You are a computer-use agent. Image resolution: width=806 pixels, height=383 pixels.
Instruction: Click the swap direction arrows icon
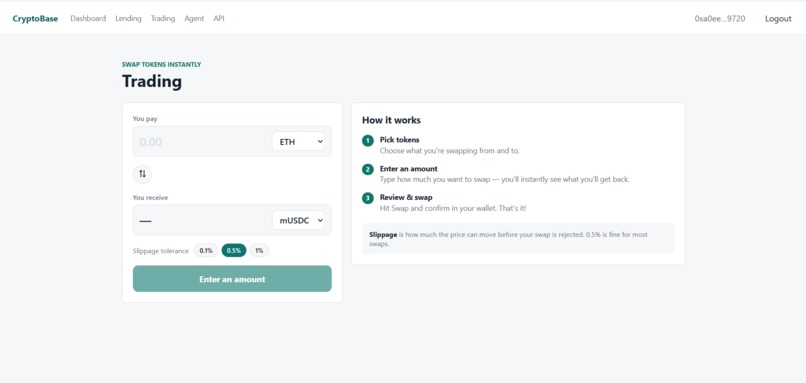[x=142, y=174]
